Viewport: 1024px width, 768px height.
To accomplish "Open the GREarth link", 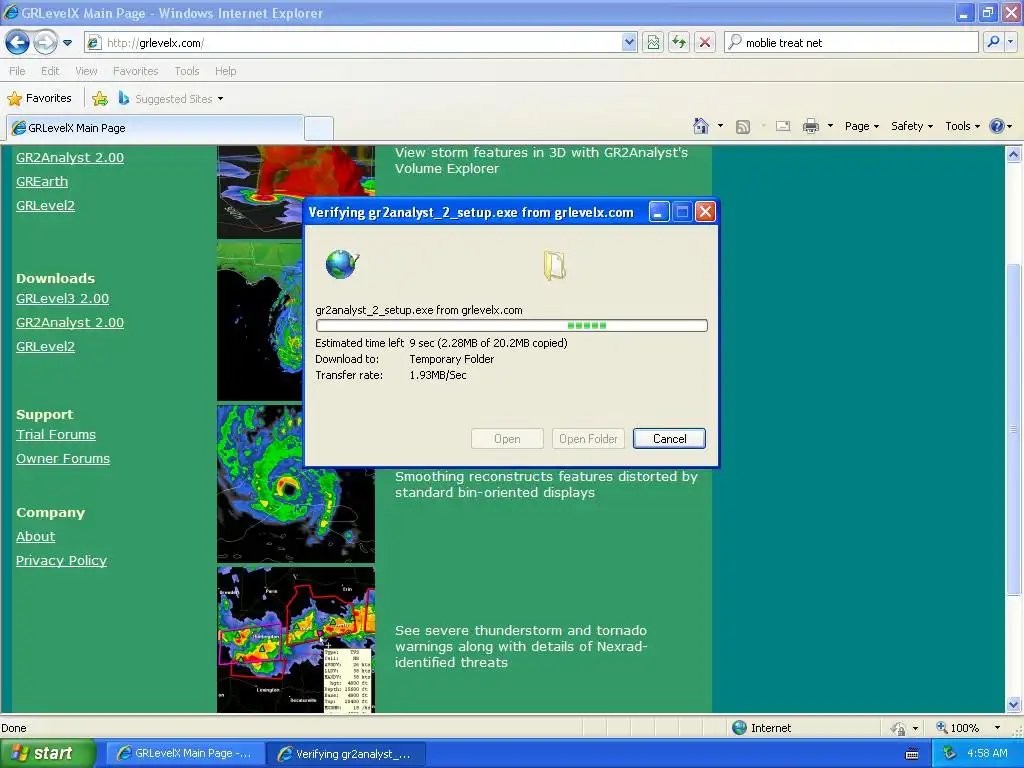I will coord(42,182).
